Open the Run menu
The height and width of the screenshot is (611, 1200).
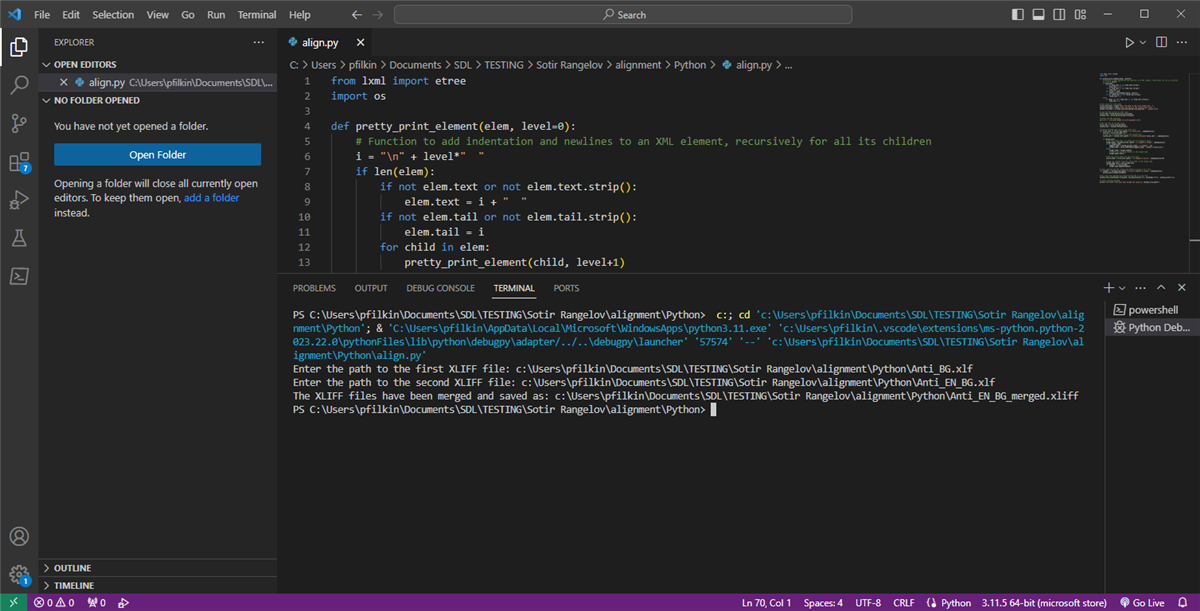coord(216,15)
